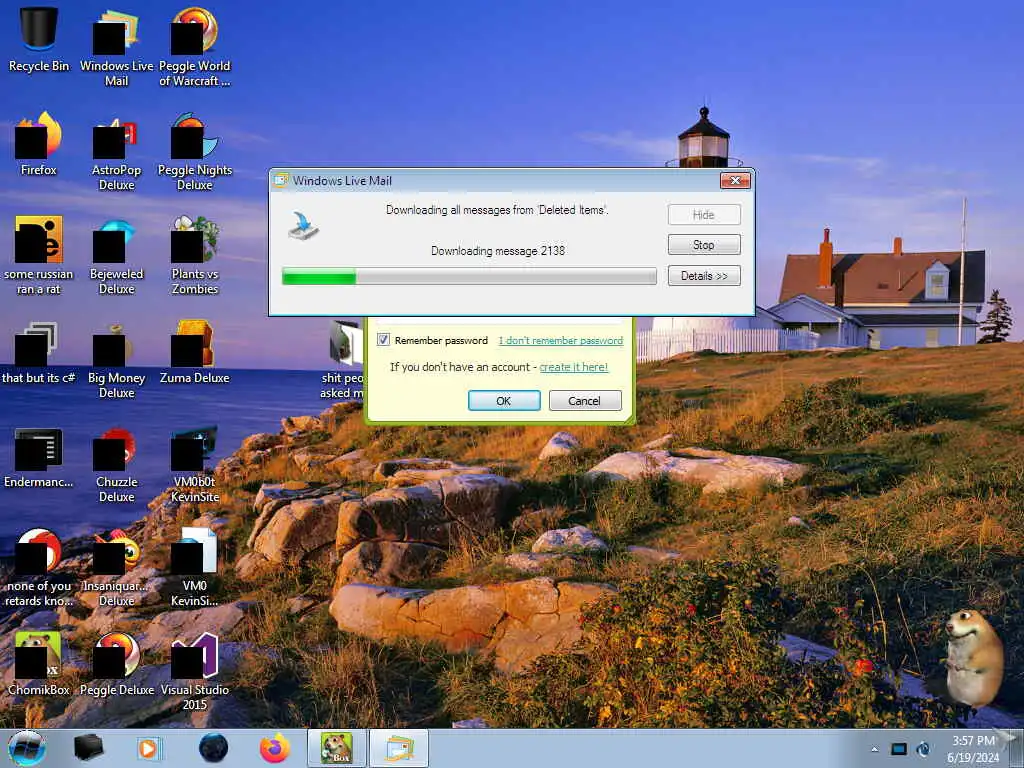Toggle the Remember password checkbox
Screen dimensions: 1024x768
pos(383,340)
